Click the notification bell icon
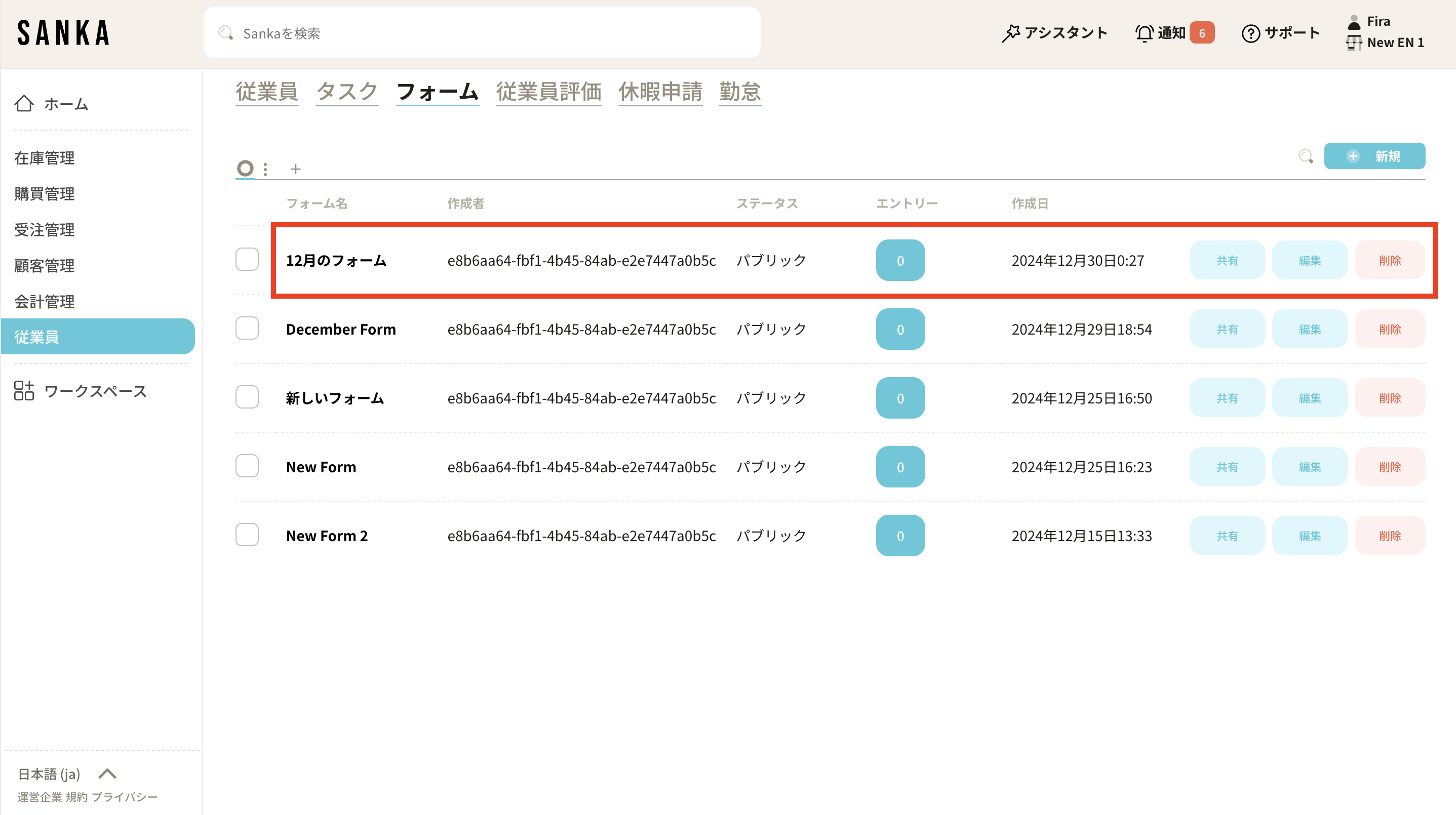 1144,33
